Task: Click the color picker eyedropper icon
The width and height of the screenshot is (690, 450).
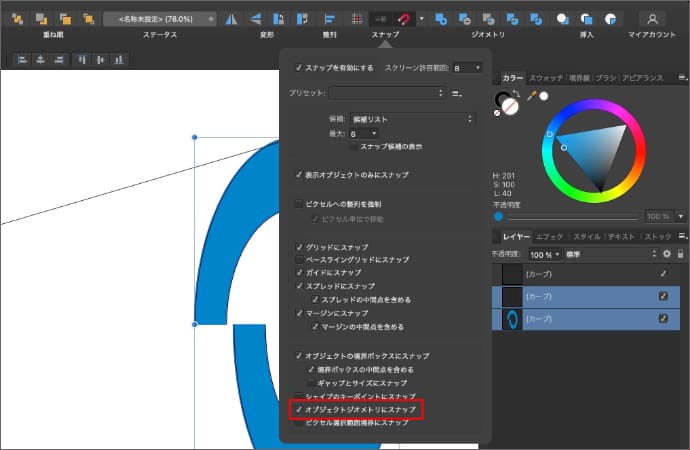Action: (x=532, y=96)
